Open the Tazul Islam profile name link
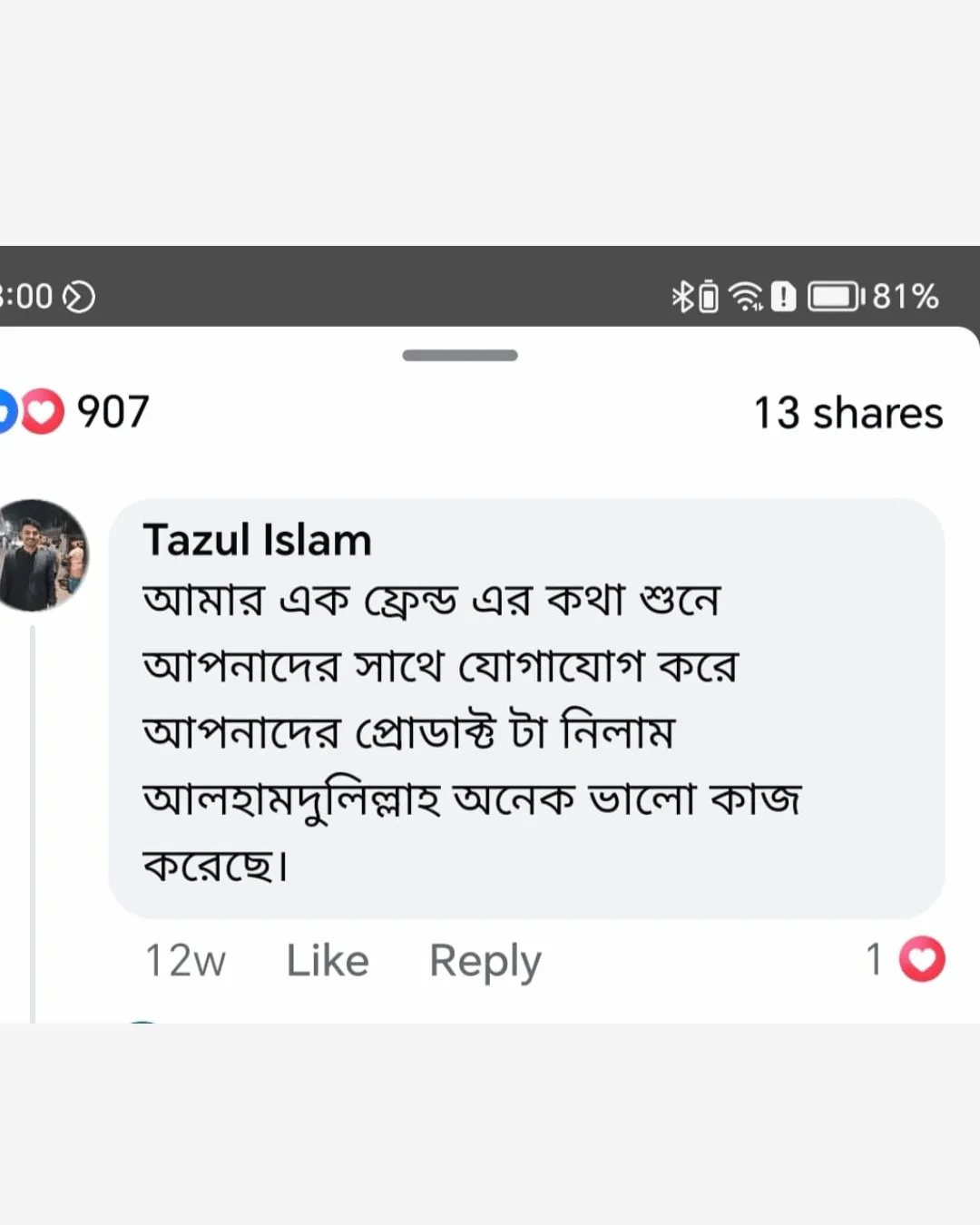Image resolution: width=980 pixels, height=1225 pixels. pyautogui.click(x=257, y=540)
